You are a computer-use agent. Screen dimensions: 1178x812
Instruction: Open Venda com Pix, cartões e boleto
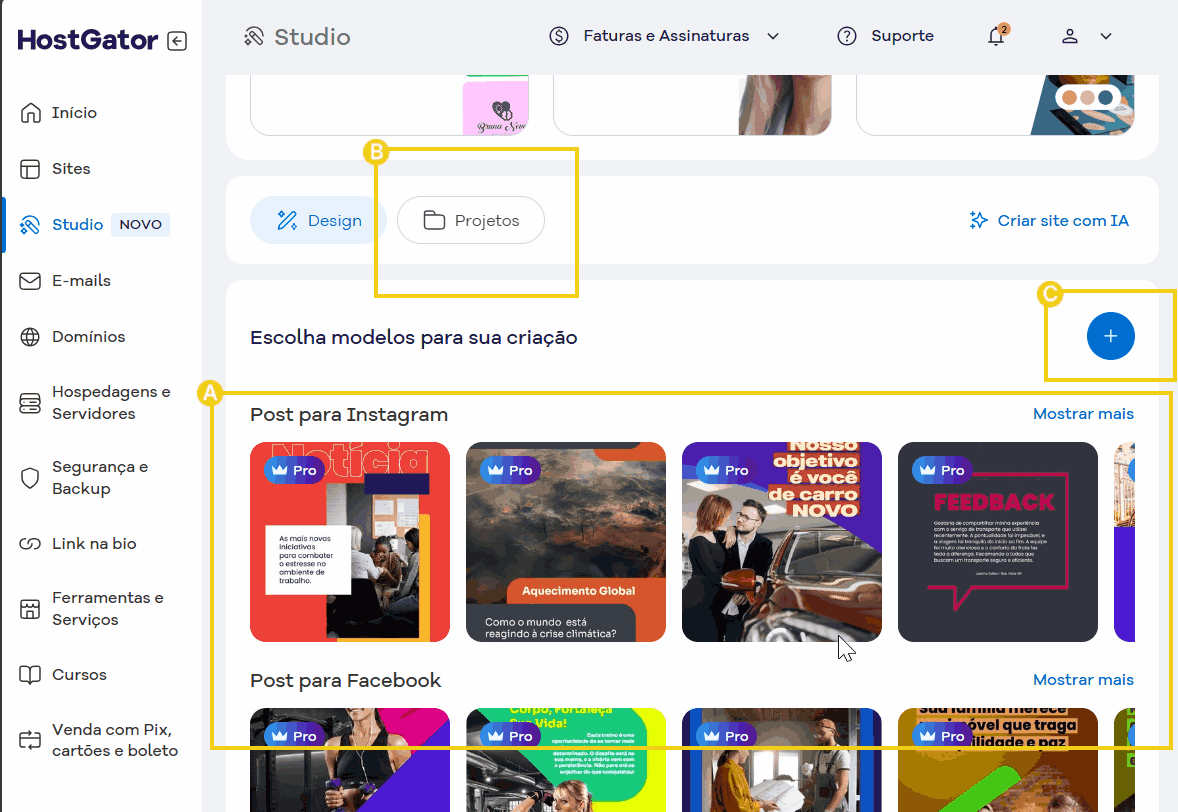[114, 740]
